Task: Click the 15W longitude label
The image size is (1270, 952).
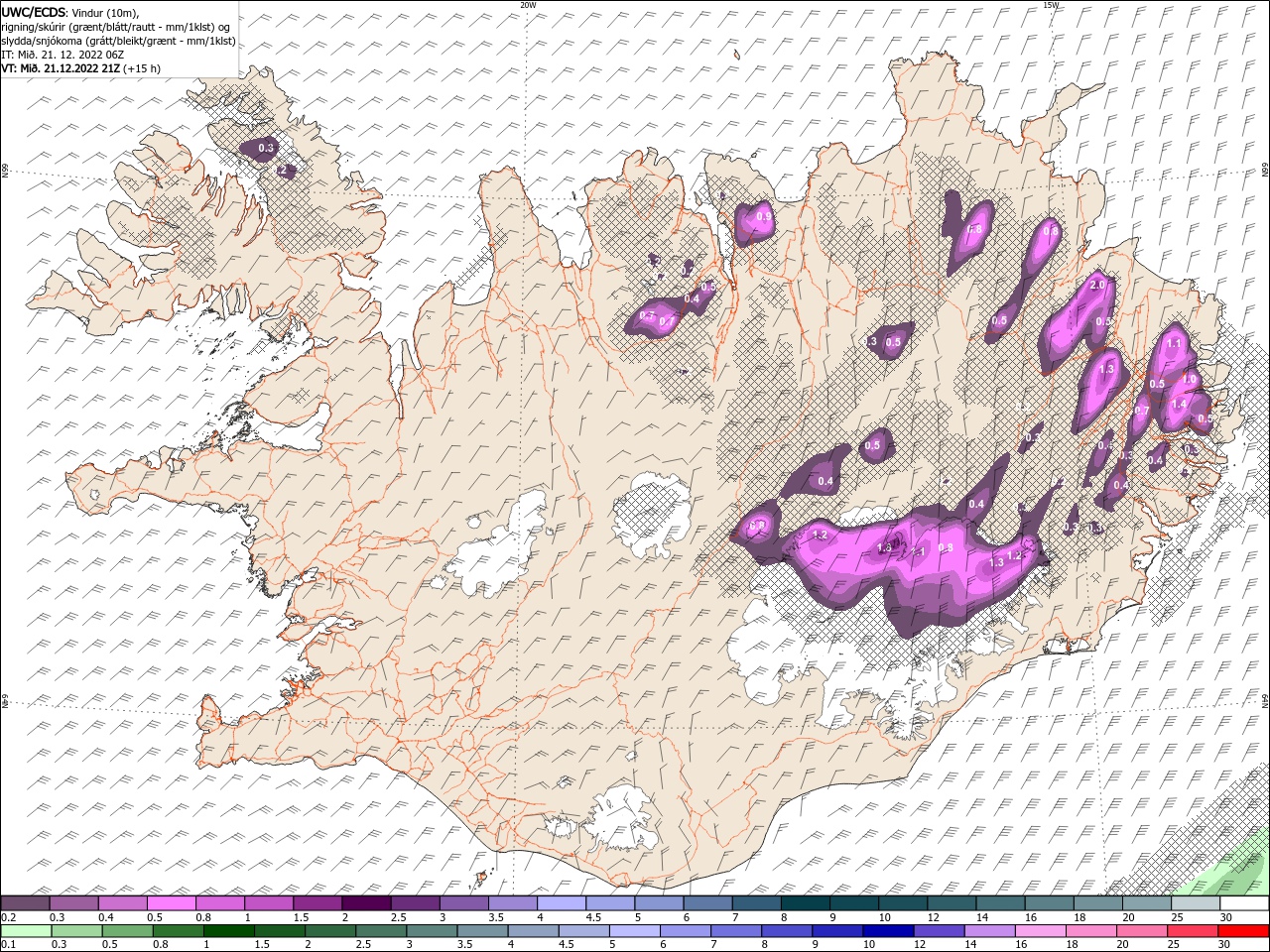Action: click(1051, 5)
